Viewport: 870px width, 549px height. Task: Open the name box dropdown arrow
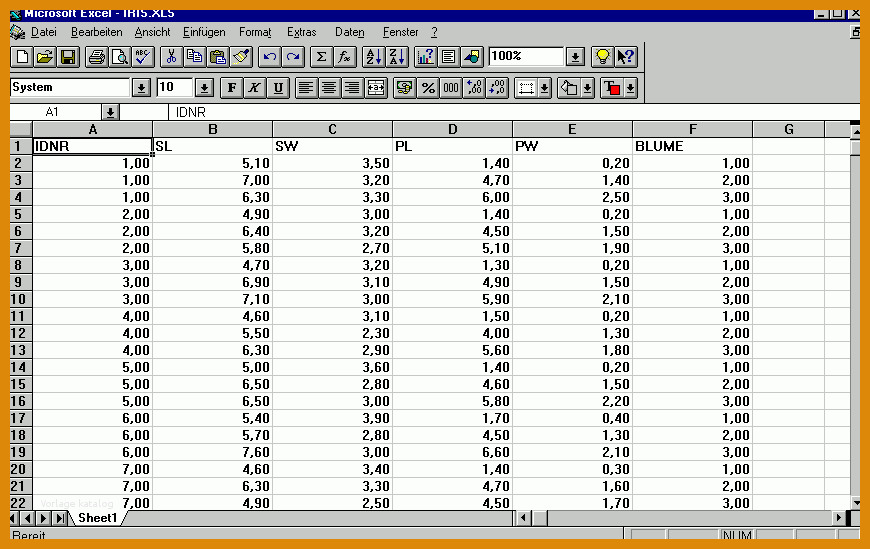tap(110, 112)
